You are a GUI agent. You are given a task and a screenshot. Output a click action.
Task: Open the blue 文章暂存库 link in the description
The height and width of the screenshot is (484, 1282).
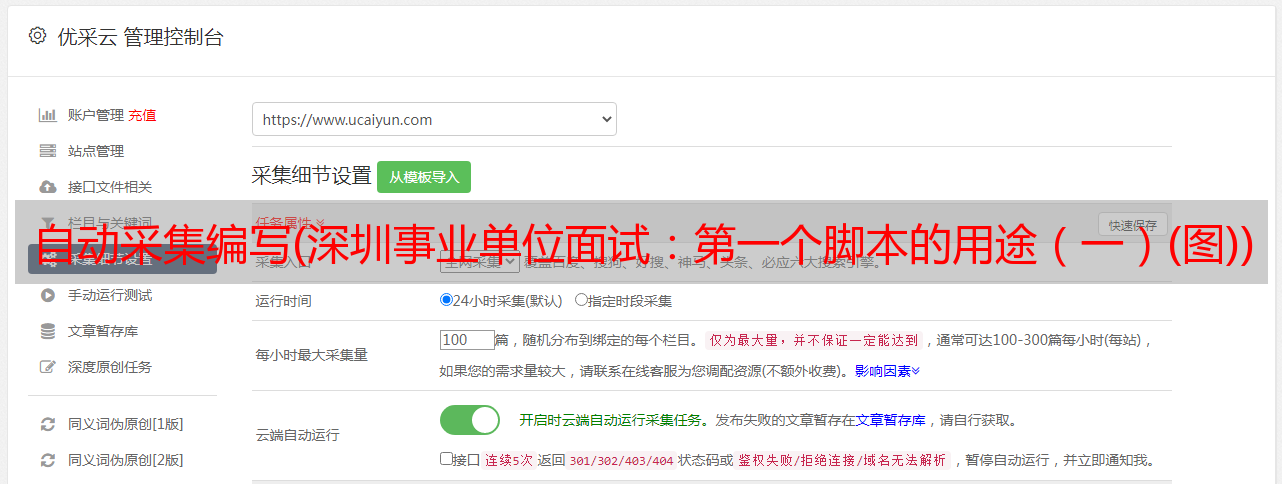pyautogui.click(x=891, y=420)
